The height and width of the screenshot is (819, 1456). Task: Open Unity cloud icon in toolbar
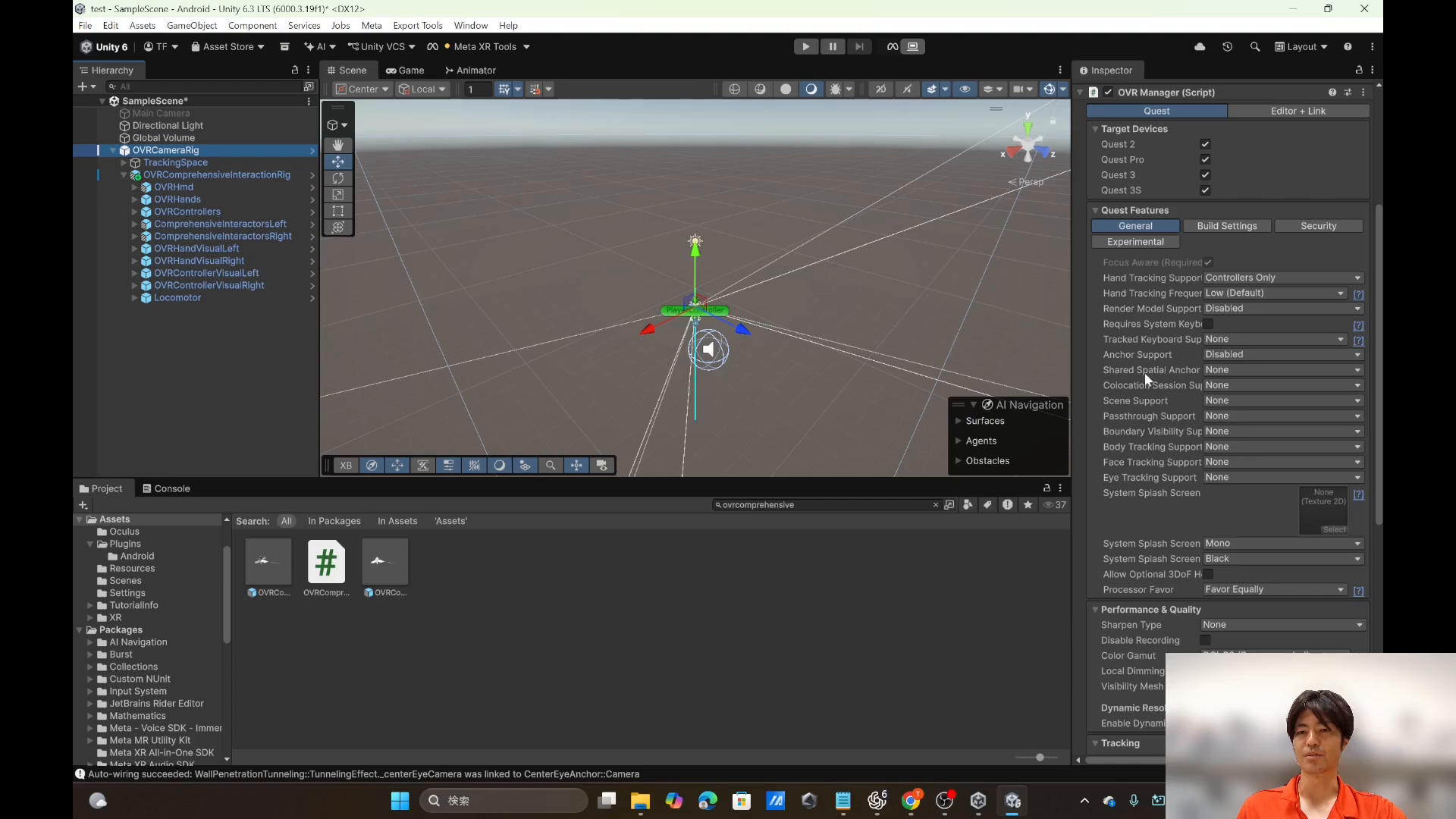(1200, 46)
